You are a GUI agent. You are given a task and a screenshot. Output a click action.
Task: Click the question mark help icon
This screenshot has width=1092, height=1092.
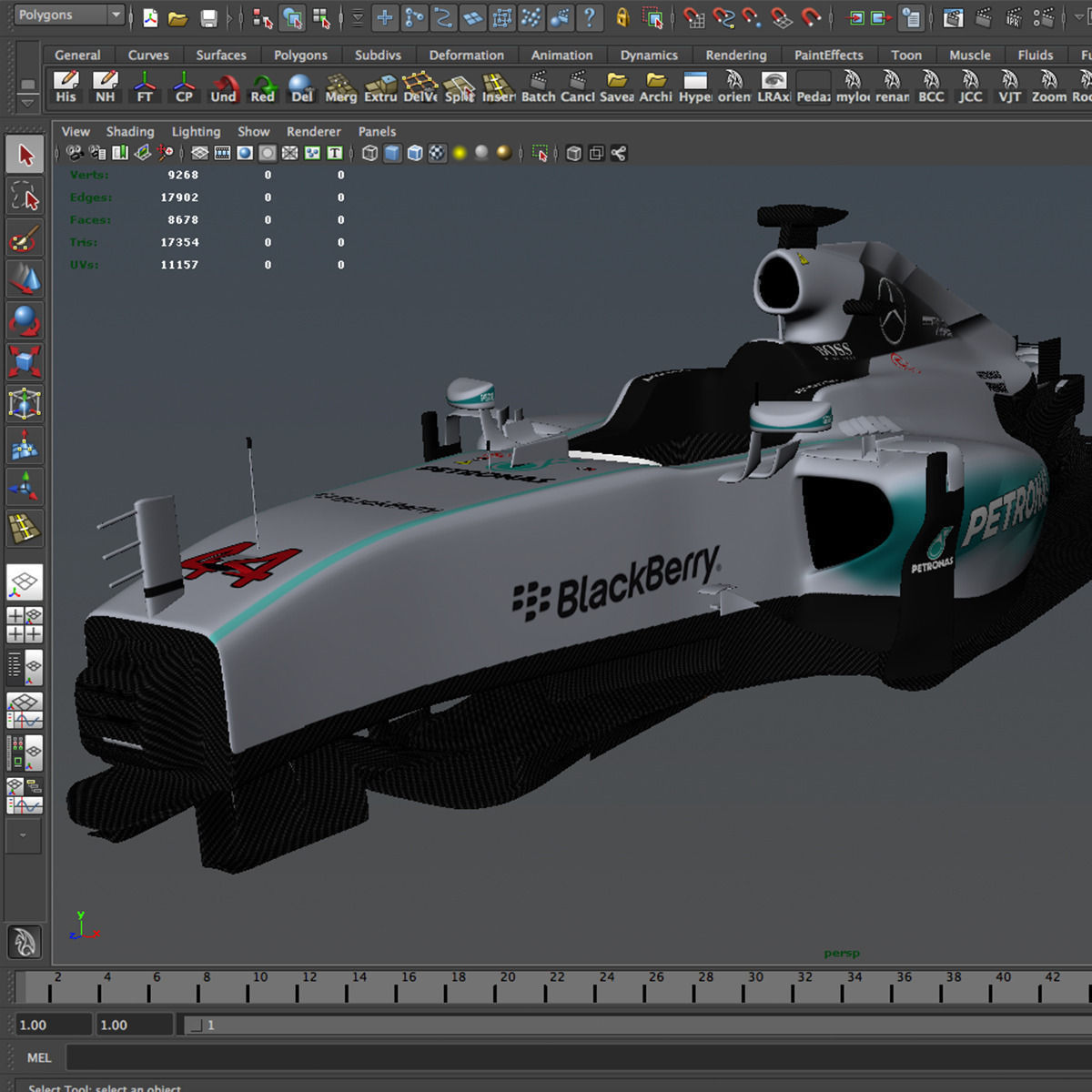coord(591,16)
